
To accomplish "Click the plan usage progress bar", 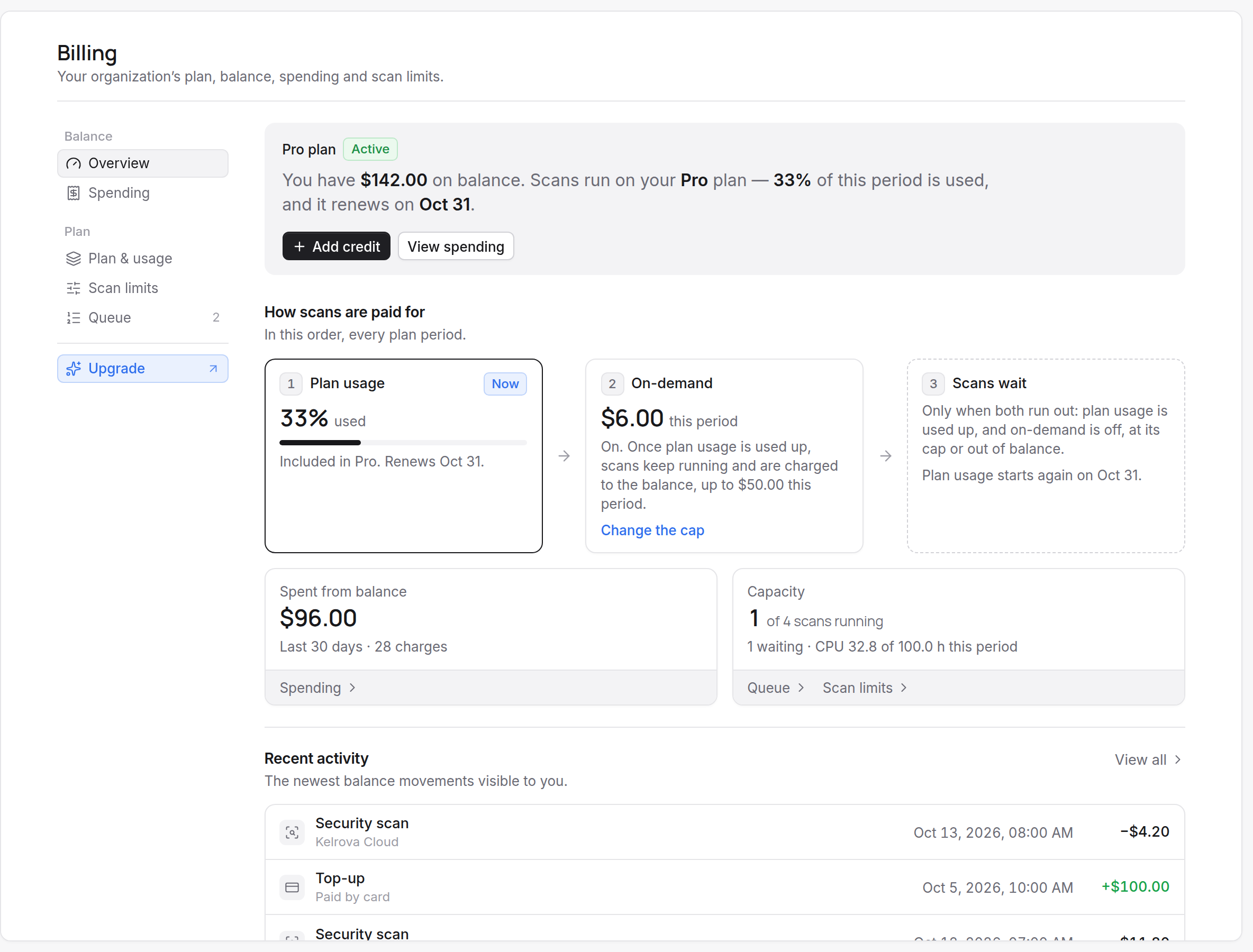I will point(403,443).
